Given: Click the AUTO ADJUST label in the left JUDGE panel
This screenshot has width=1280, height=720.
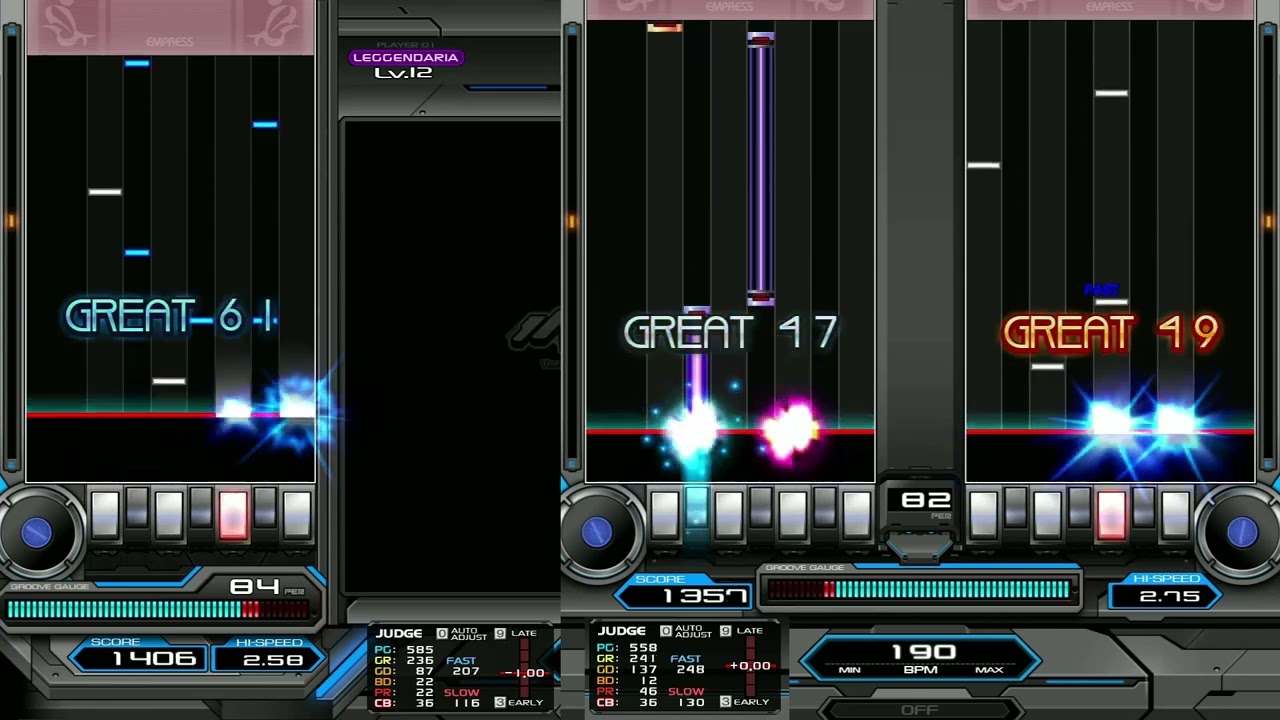Looking at the screenshot, I should 469,634.
